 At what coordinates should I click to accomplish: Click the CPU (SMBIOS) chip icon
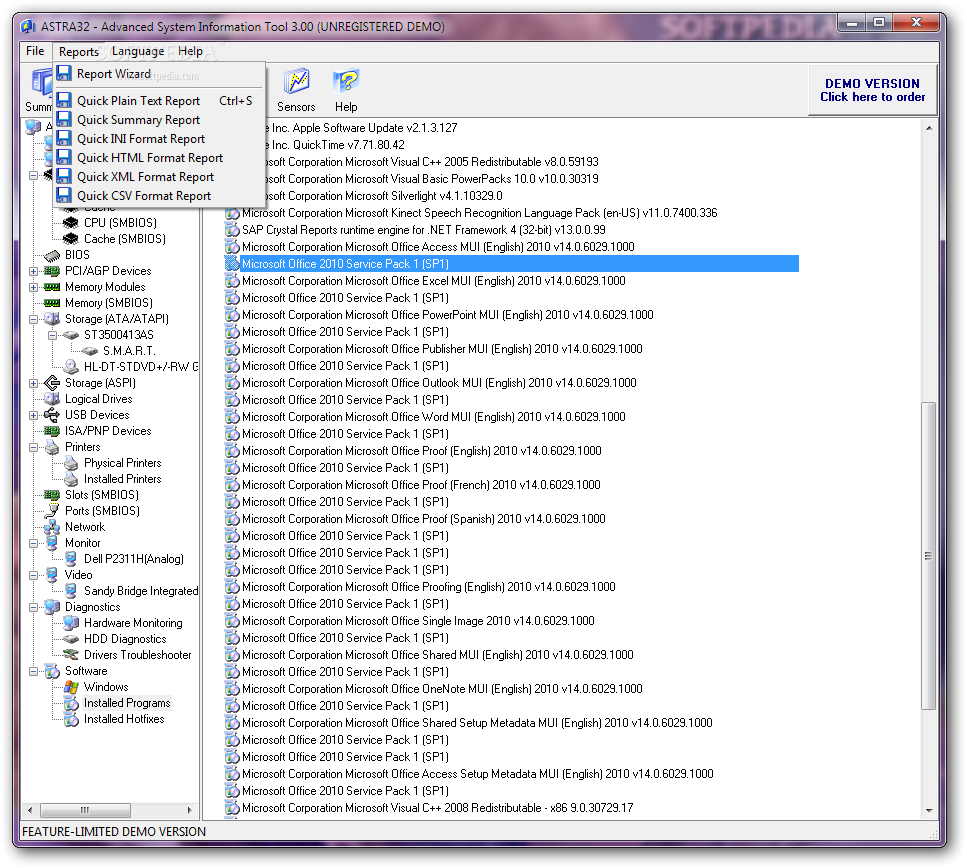click(x=71, y=223)
